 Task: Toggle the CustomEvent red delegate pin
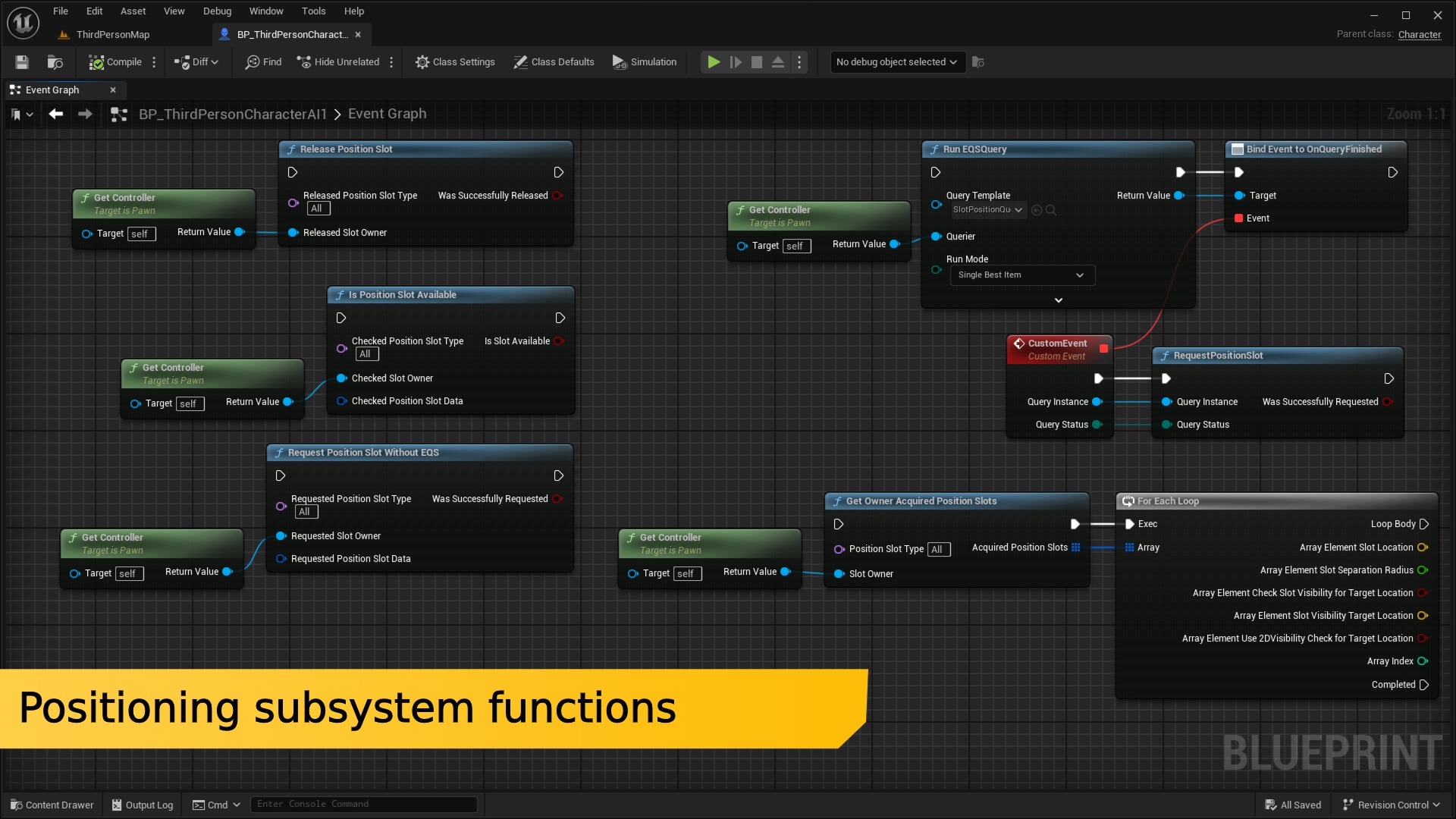[1103, 349]
